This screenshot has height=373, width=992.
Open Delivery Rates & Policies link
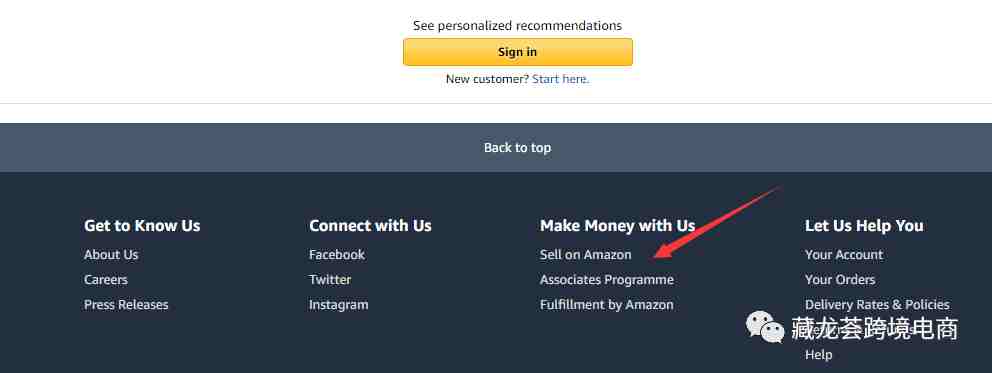coord(877,305)
